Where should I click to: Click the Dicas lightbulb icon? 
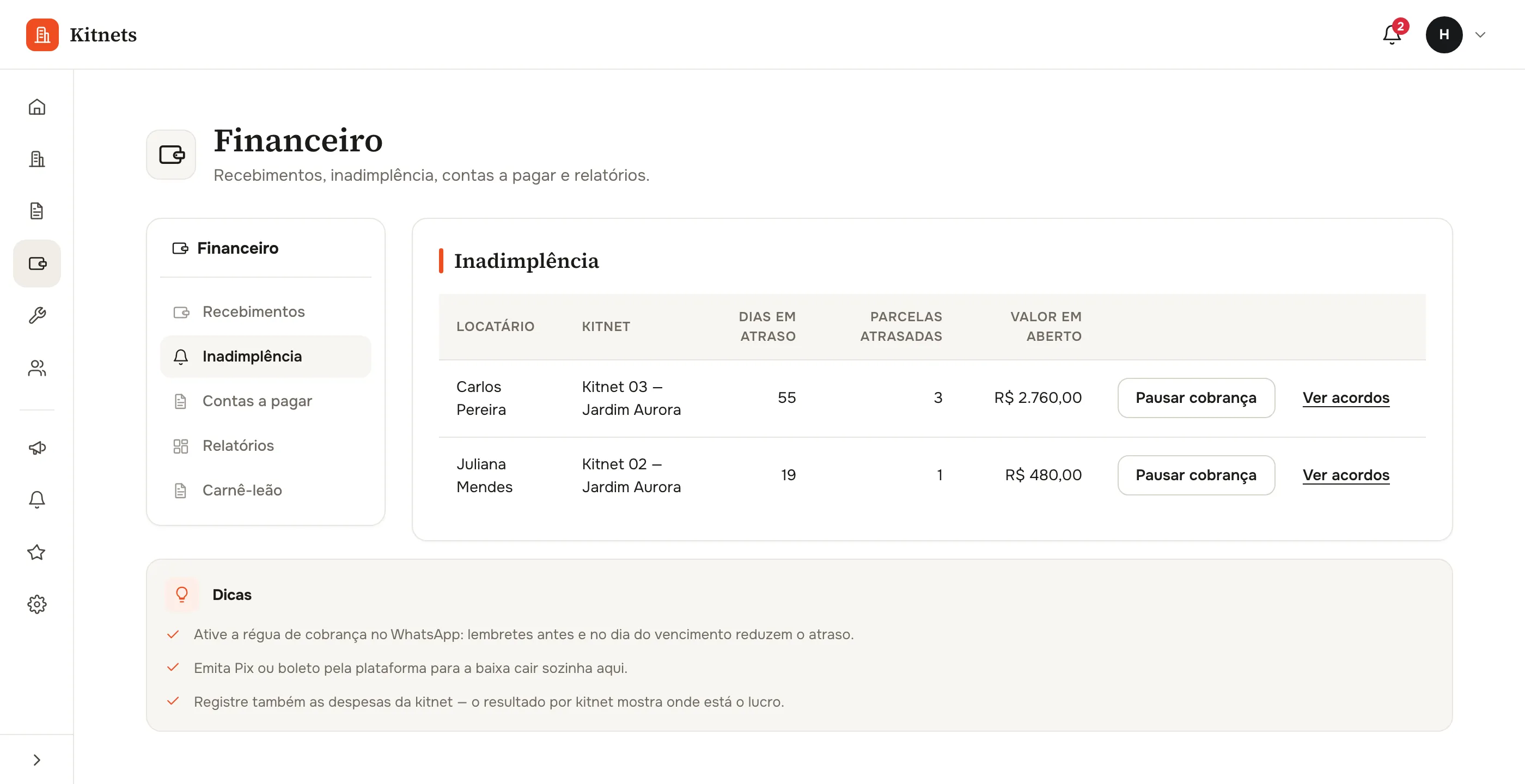coord(182,595)
